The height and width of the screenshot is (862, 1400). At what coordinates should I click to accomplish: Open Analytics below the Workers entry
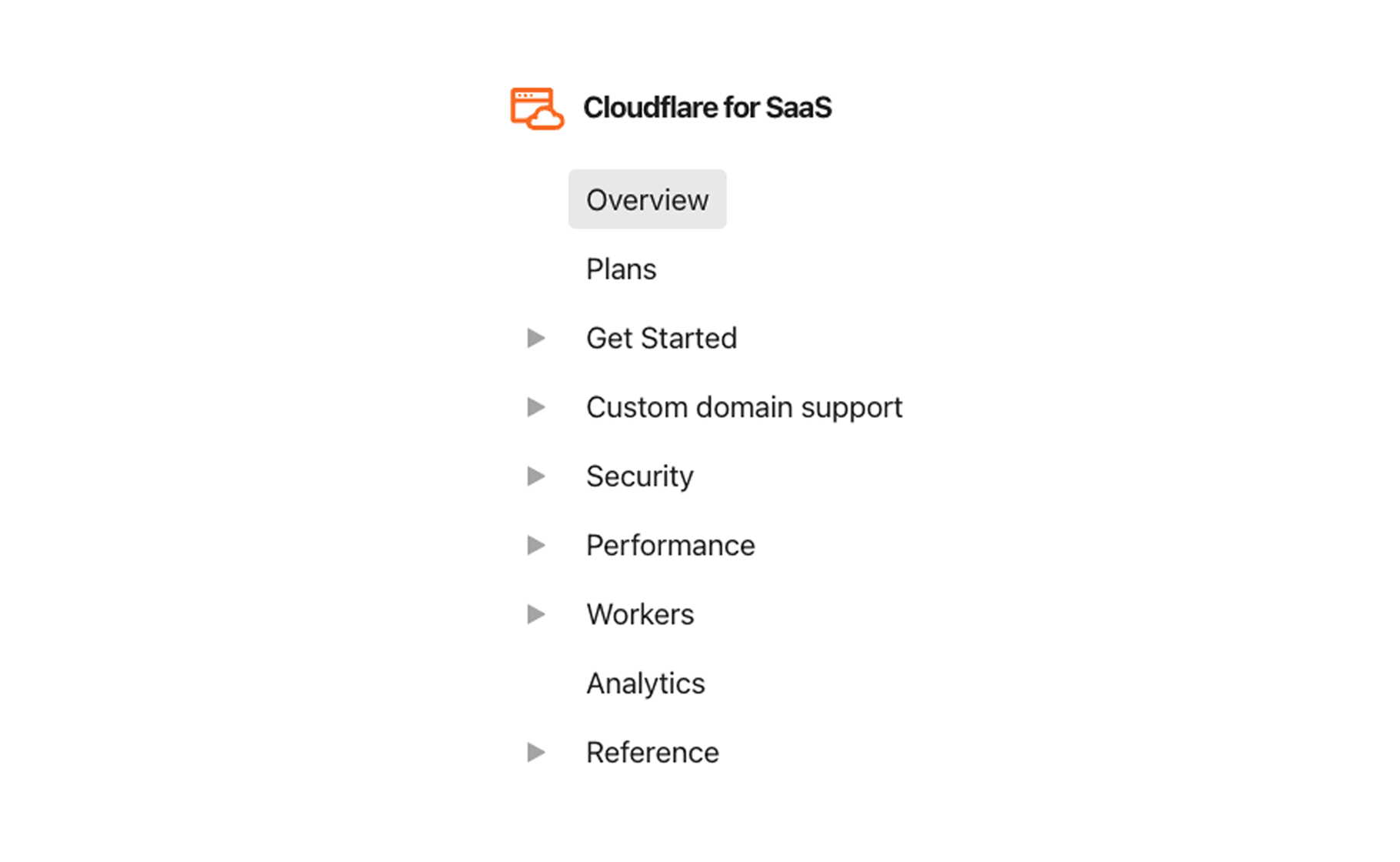pos(645,683)
